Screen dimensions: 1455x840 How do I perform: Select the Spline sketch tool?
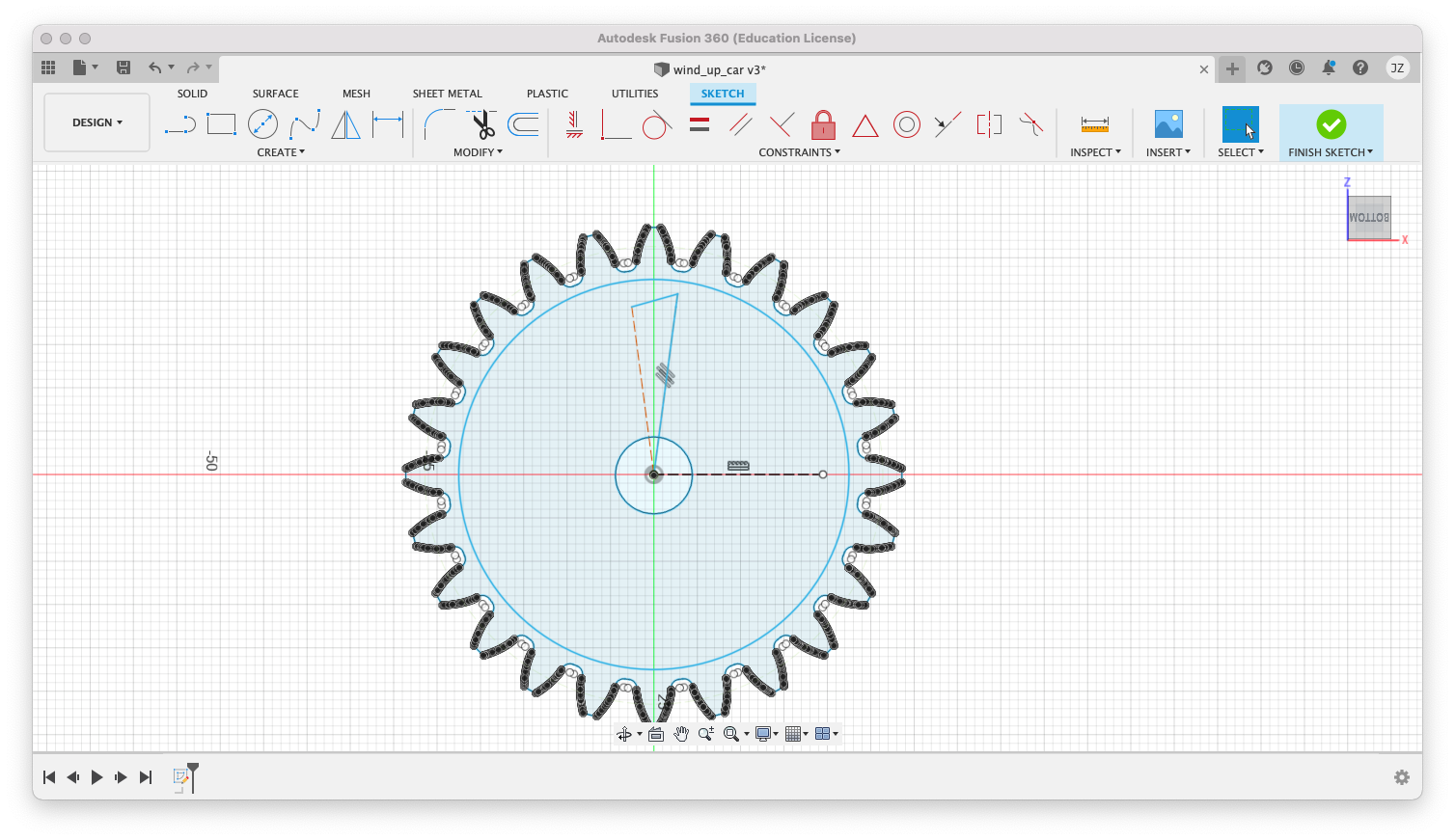pyautogui.click(x=305, y=124)
